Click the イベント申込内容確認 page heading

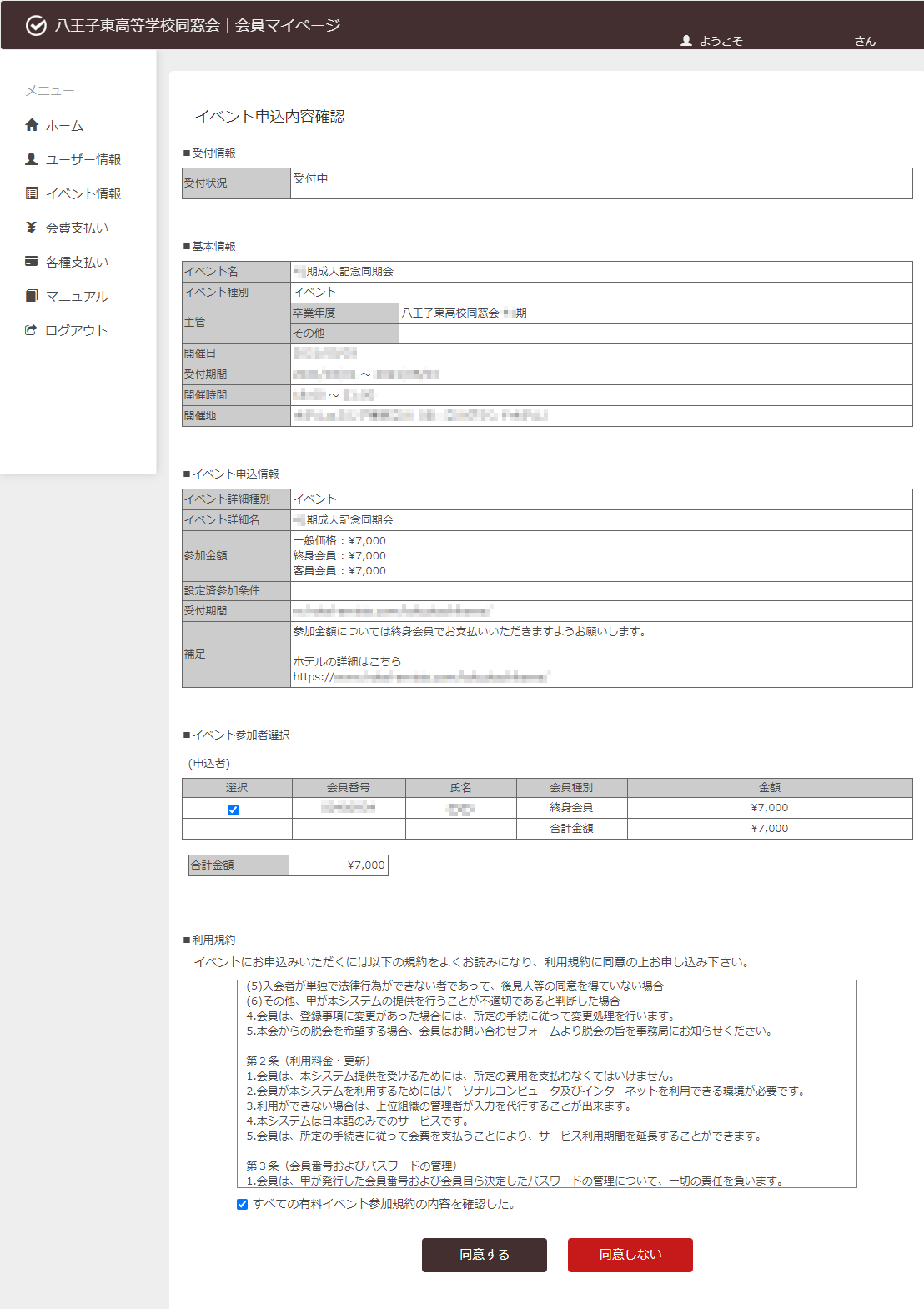click(270, 116)
